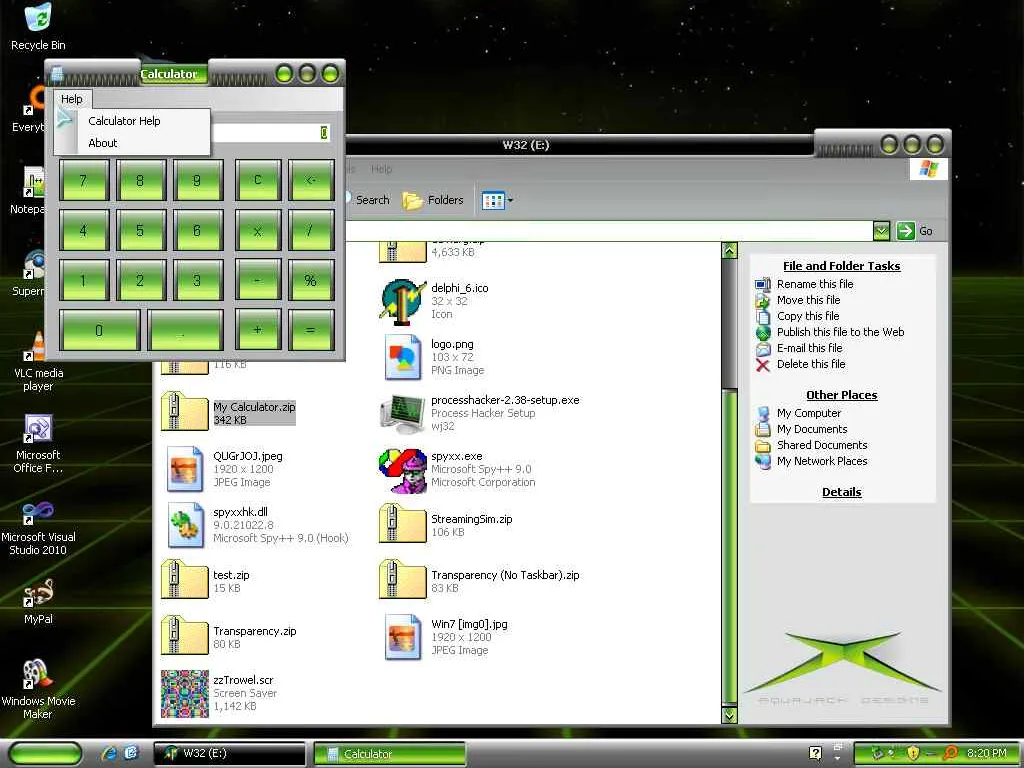Select the QUGrJOJ.jpeg file icon
This screenshot has height=768, width=1024.
pos(184,468)
